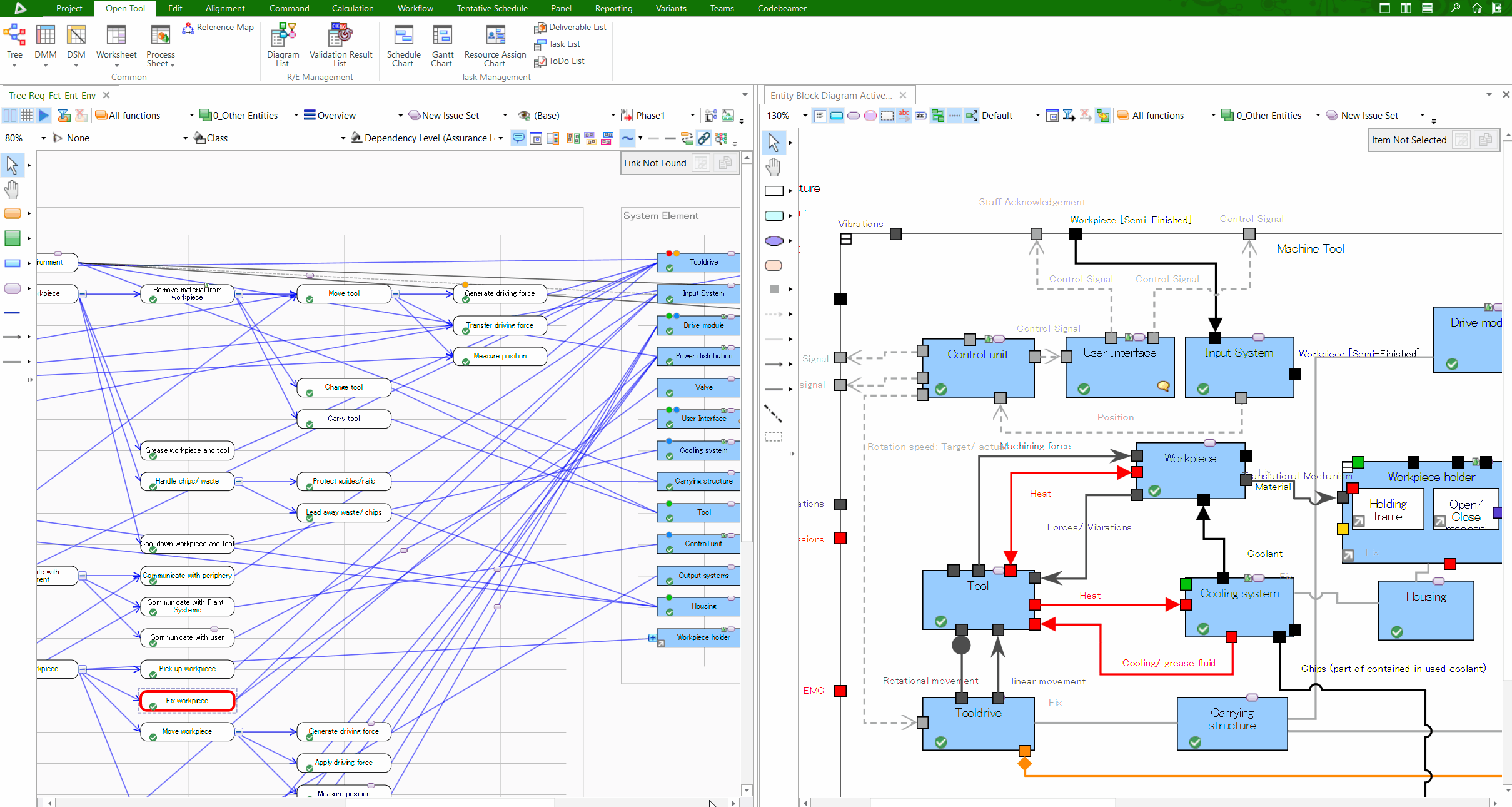Screen dimensions: 1512x807
Task: Open the Validation Result List
Action: click(x=341, y=45)
